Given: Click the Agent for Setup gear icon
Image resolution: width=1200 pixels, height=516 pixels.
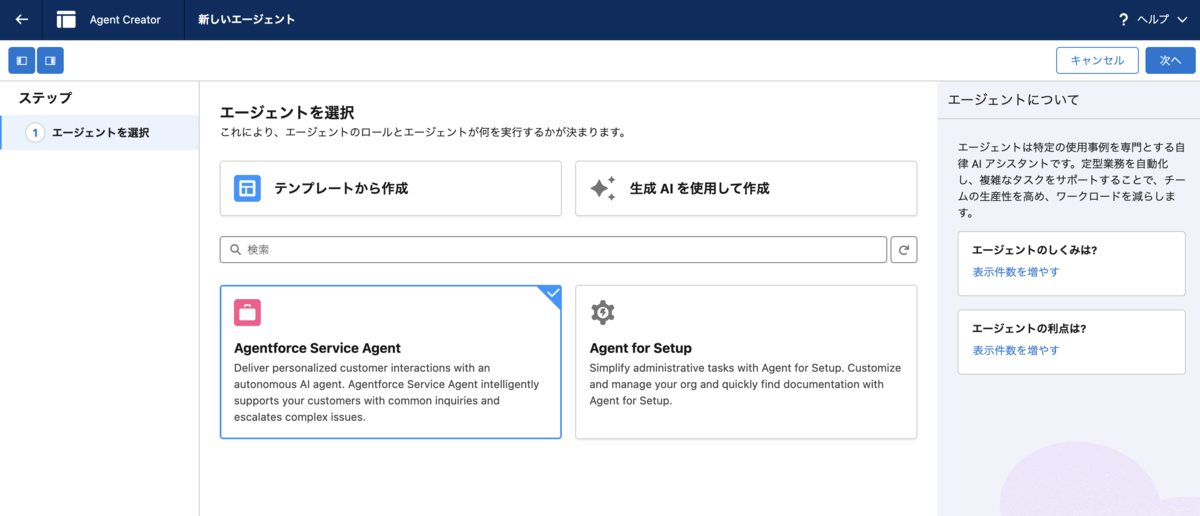Looking at the screenshot, I should coord(603,312).
